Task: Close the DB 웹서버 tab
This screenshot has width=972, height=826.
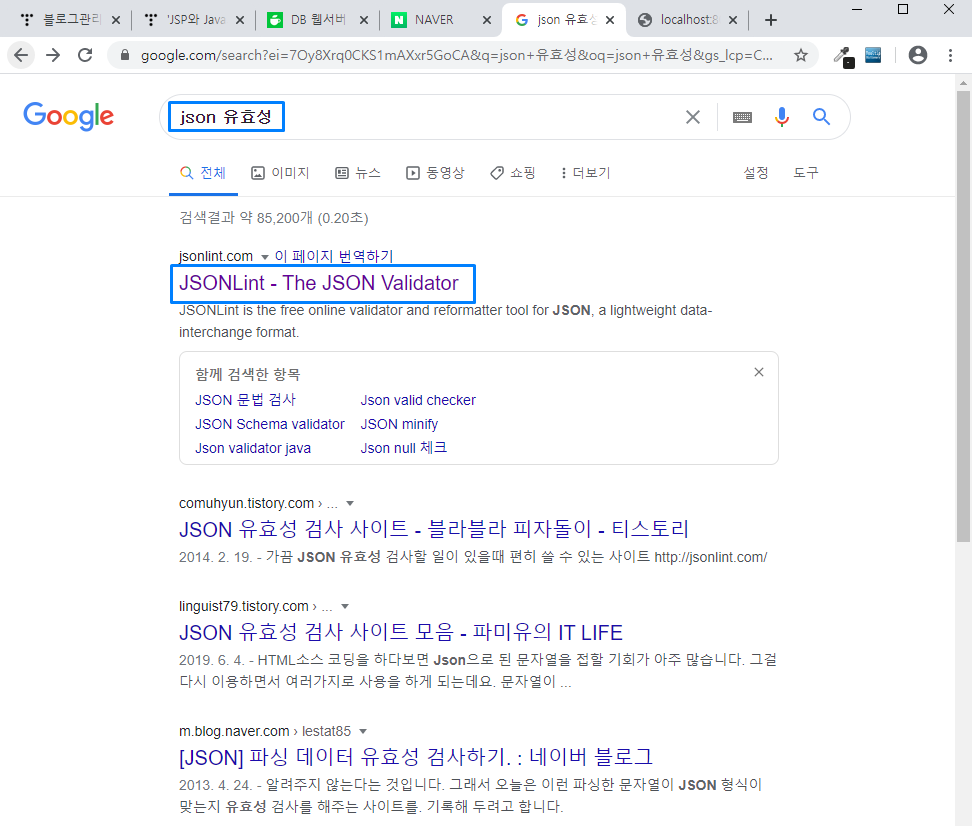Action: pyautogui.click(x=364, y=20)
